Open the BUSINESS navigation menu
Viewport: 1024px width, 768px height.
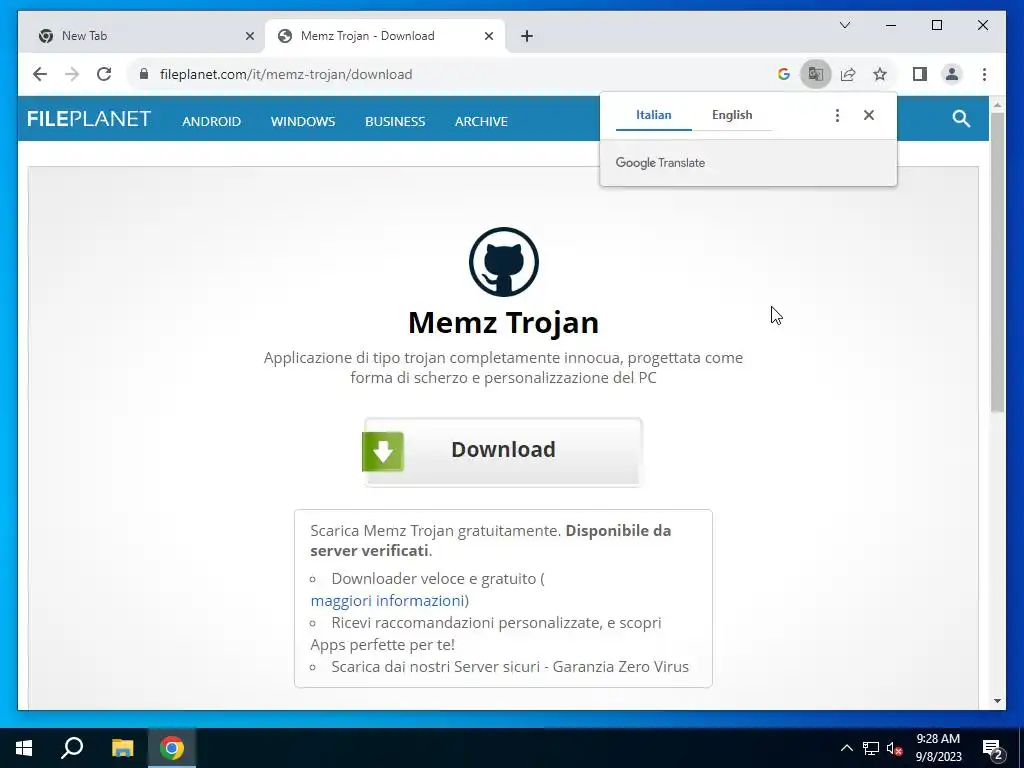click(395, 121)
